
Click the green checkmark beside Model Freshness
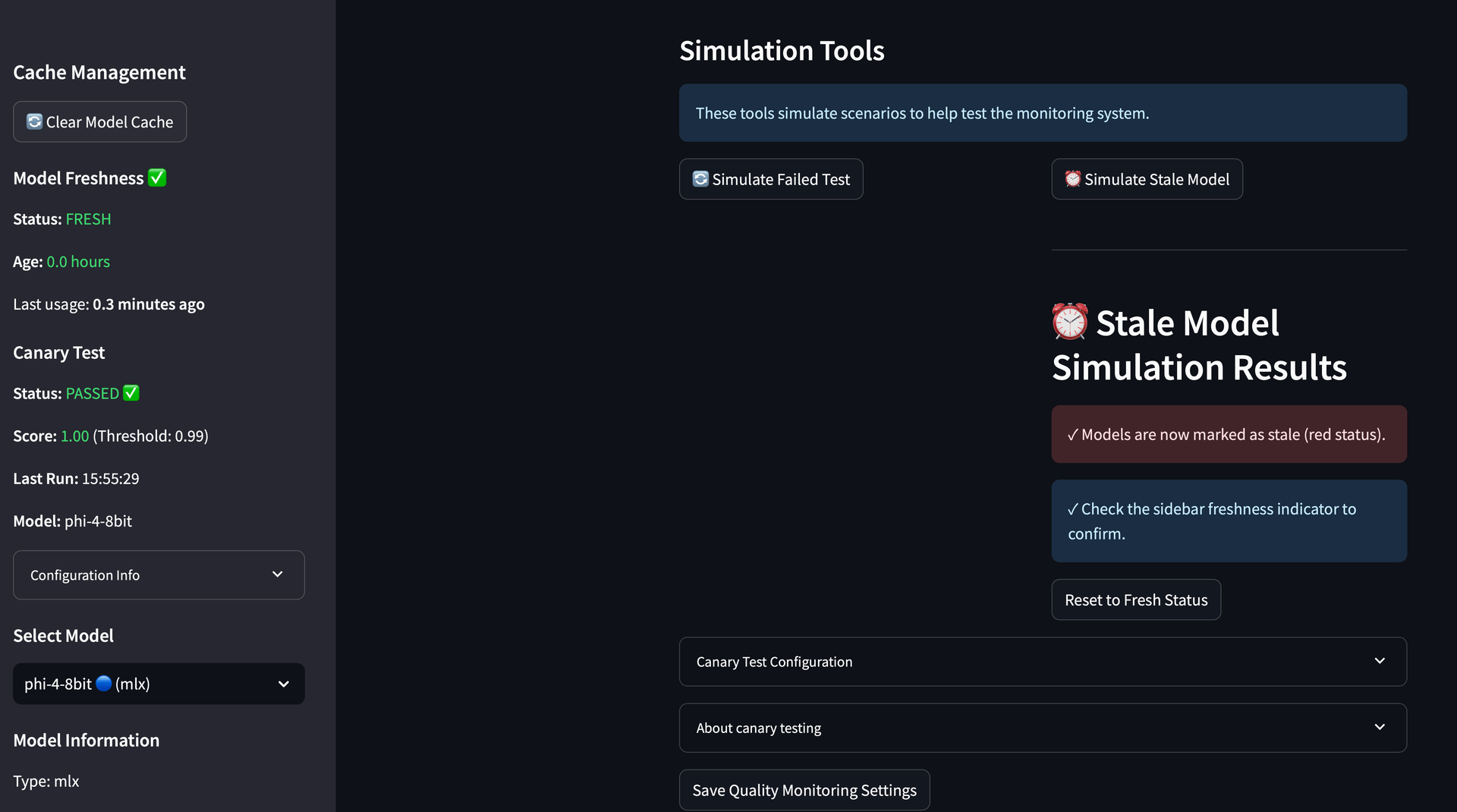click(x=157, y=178)
